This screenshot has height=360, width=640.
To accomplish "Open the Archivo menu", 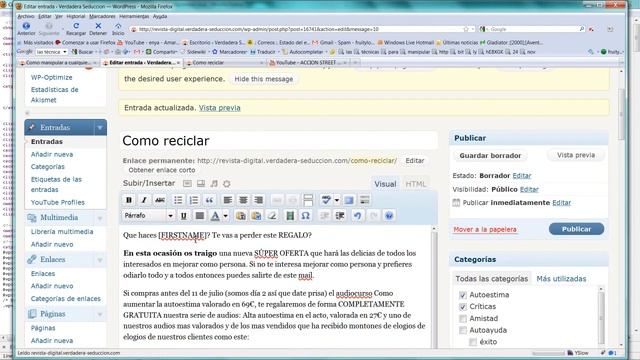I will pyautogui.click(x=26, y=16).
